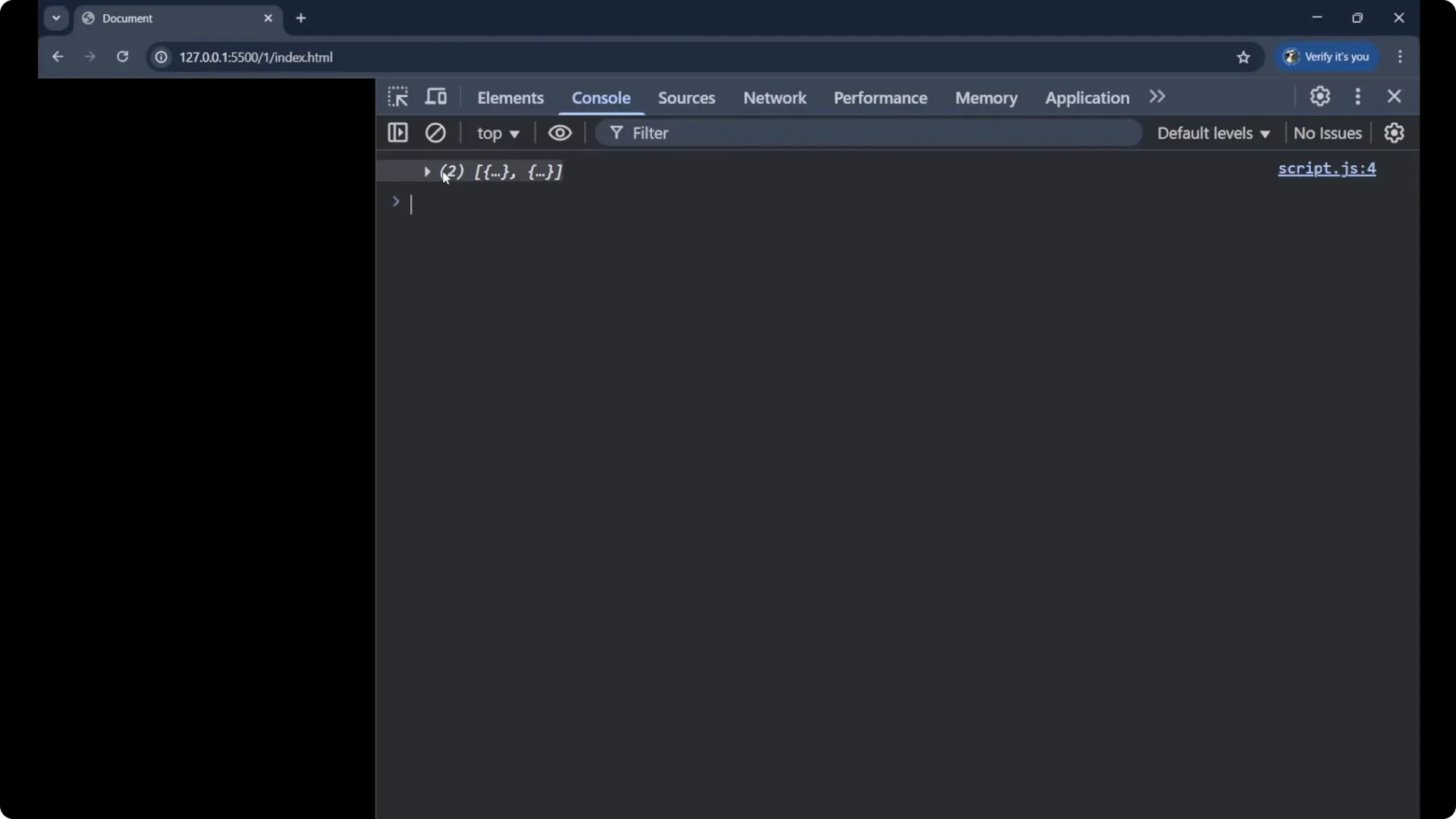Open console settings gear next to Default levels
Image resolution: width=1456 pixels, height=819 pixels.
pyautogui.click(x=1395, y=133)
